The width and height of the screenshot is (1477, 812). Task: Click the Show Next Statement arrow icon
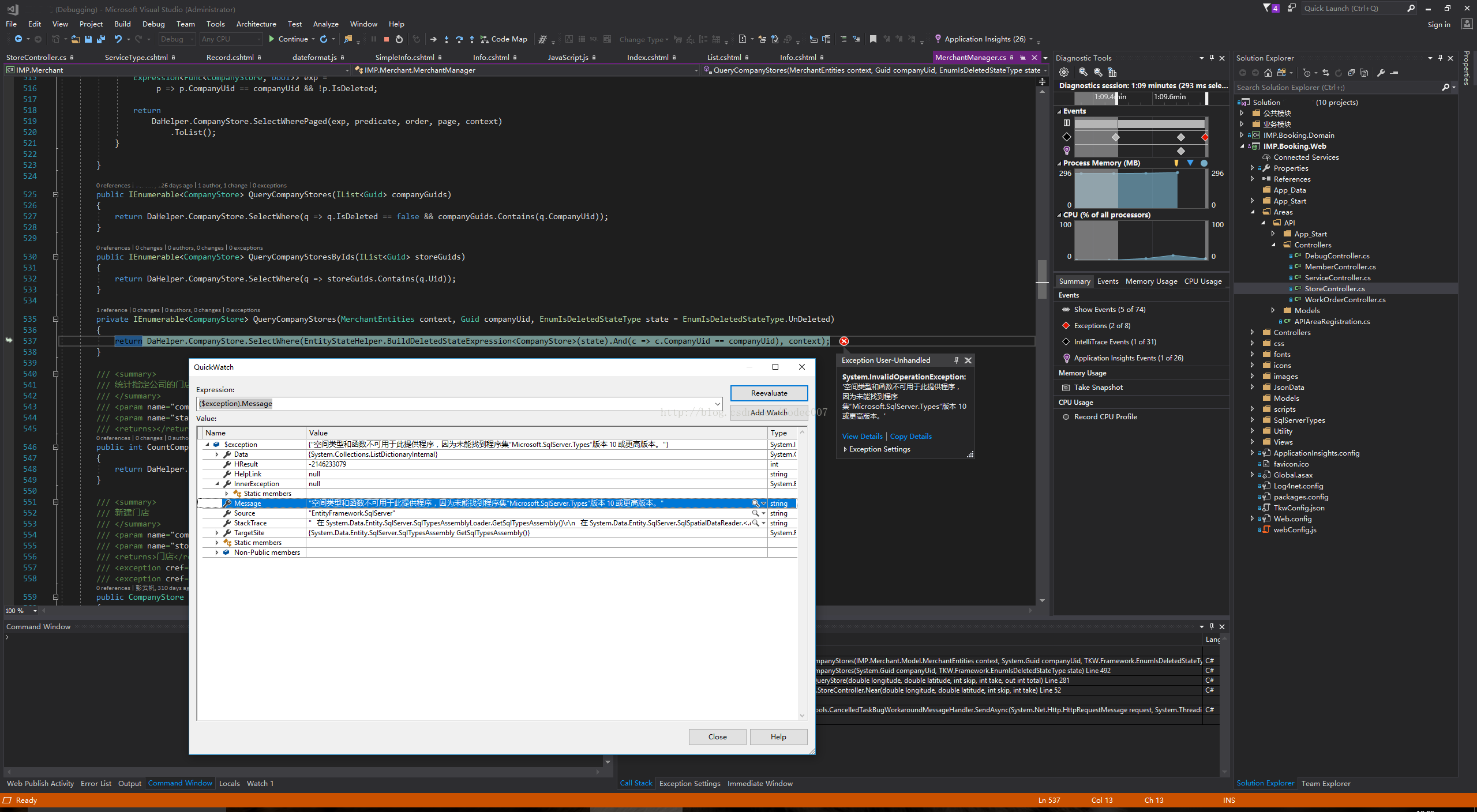click(433, 39)
